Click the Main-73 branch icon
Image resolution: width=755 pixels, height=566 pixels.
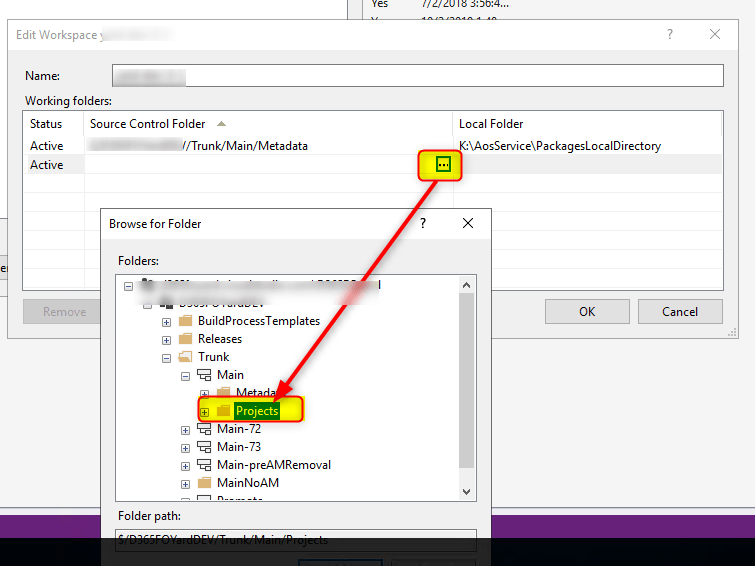tap(204, 447)
